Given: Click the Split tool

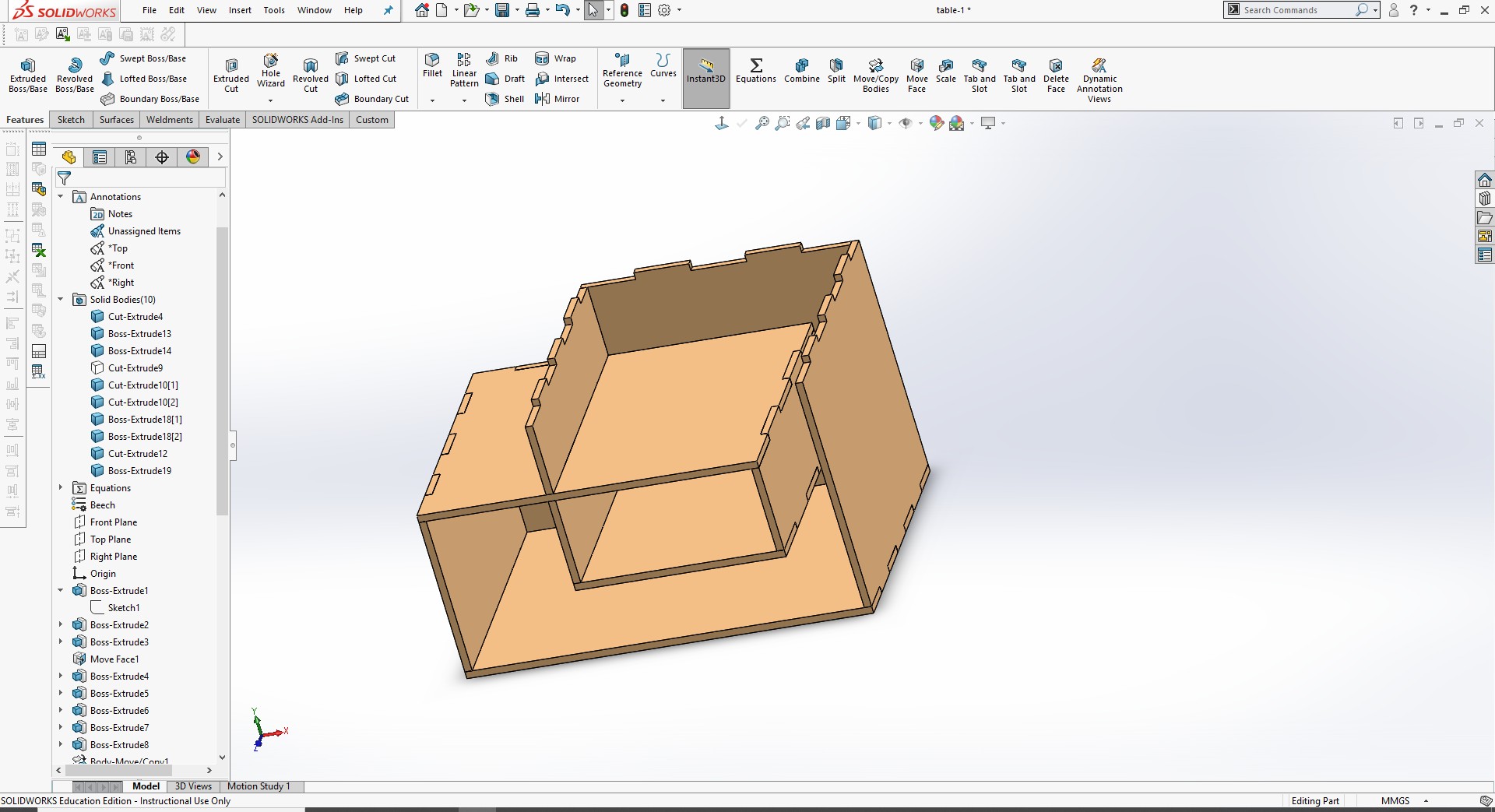Looking at the screenshot, I should pos(836,70).
